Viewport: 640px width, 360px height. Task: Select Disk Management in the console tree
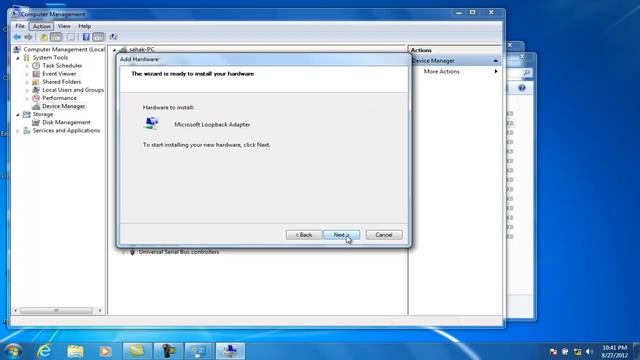[66, 122]
